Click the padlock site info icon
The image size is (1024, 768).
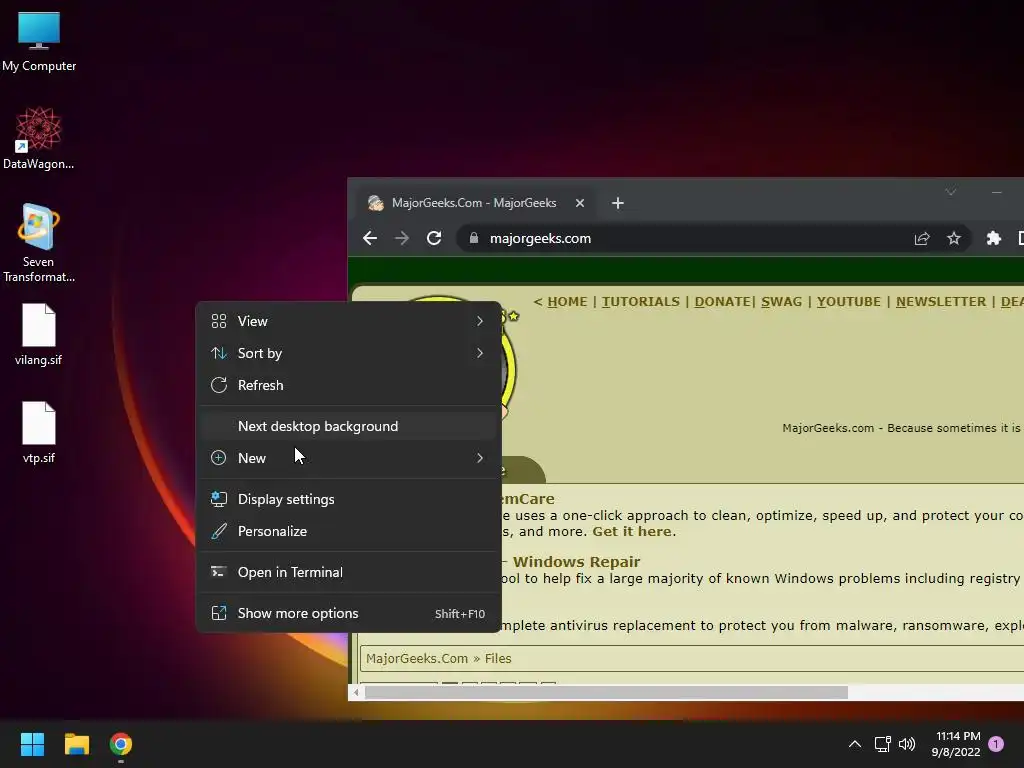[x=474, y=238]
